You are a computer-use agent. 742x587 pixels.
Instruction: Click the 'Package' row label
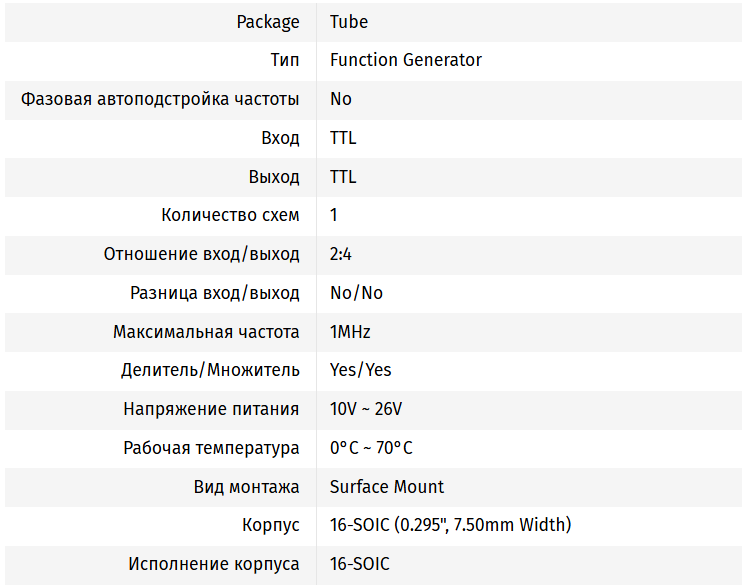click(267, 21)
